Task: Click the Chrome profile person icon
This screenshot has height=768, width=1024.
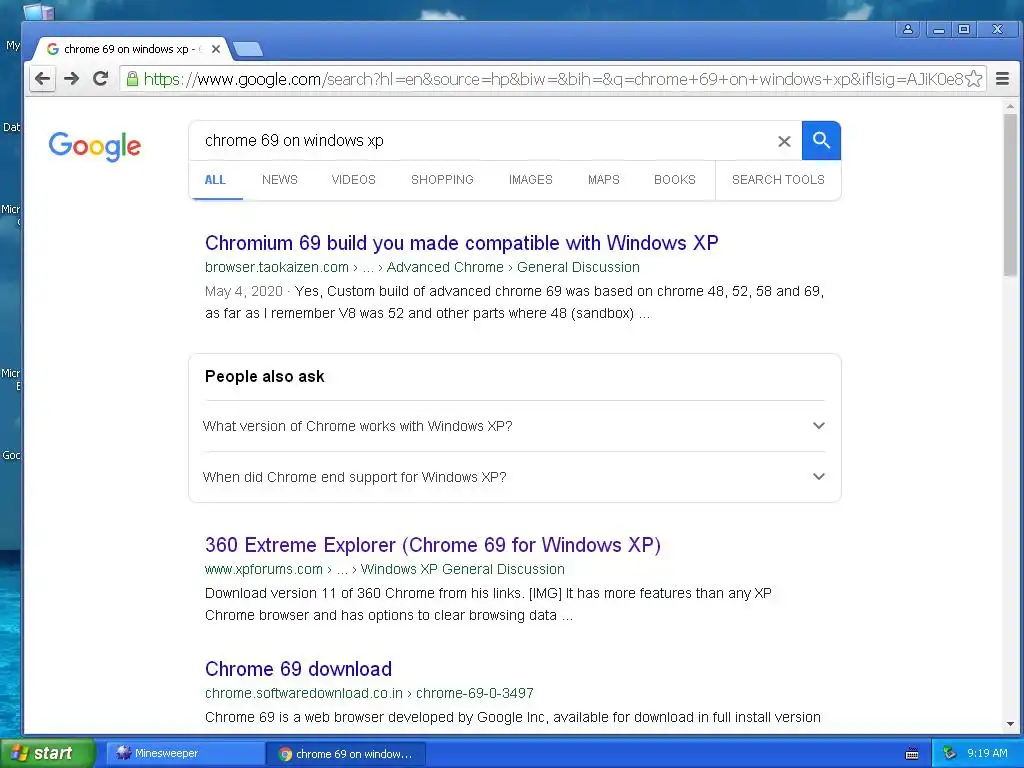Action: (x=908, y=29)
